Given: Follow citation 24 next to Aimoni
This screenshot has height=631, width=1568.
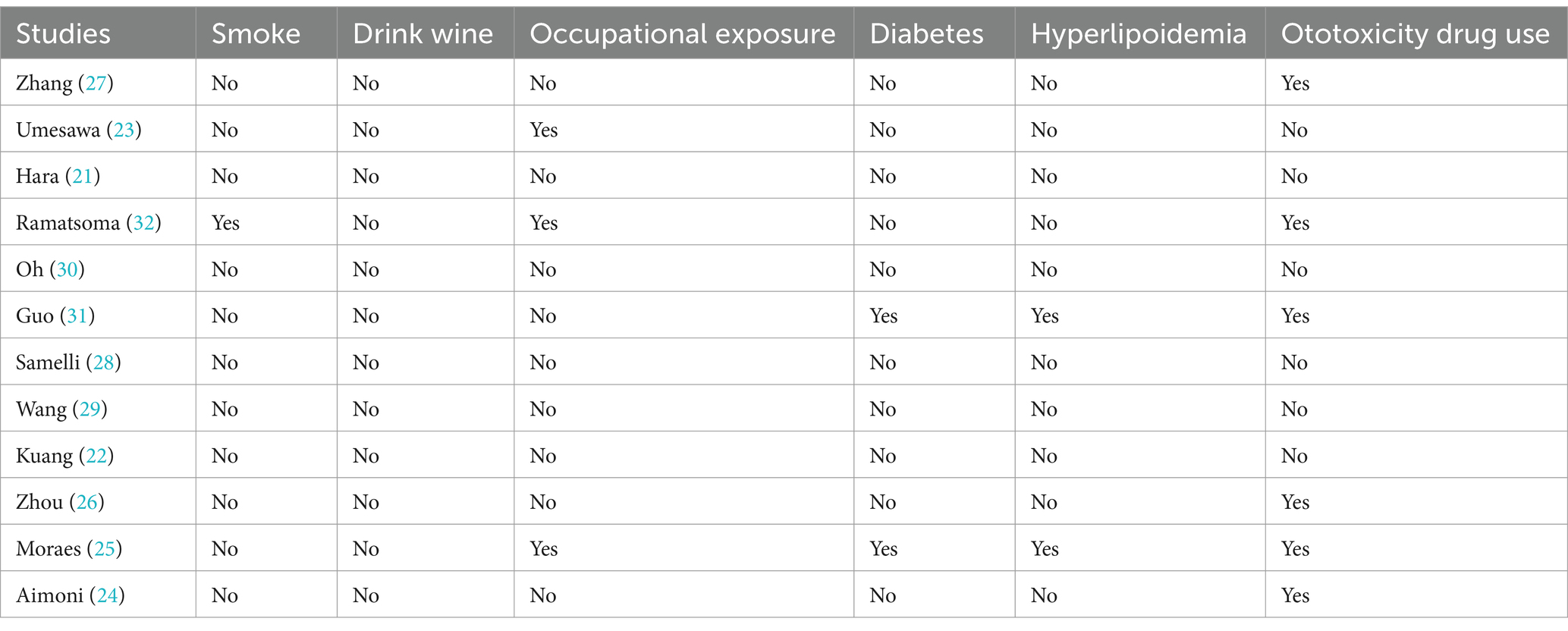Looking at the screenshot, I should [108, 595].
